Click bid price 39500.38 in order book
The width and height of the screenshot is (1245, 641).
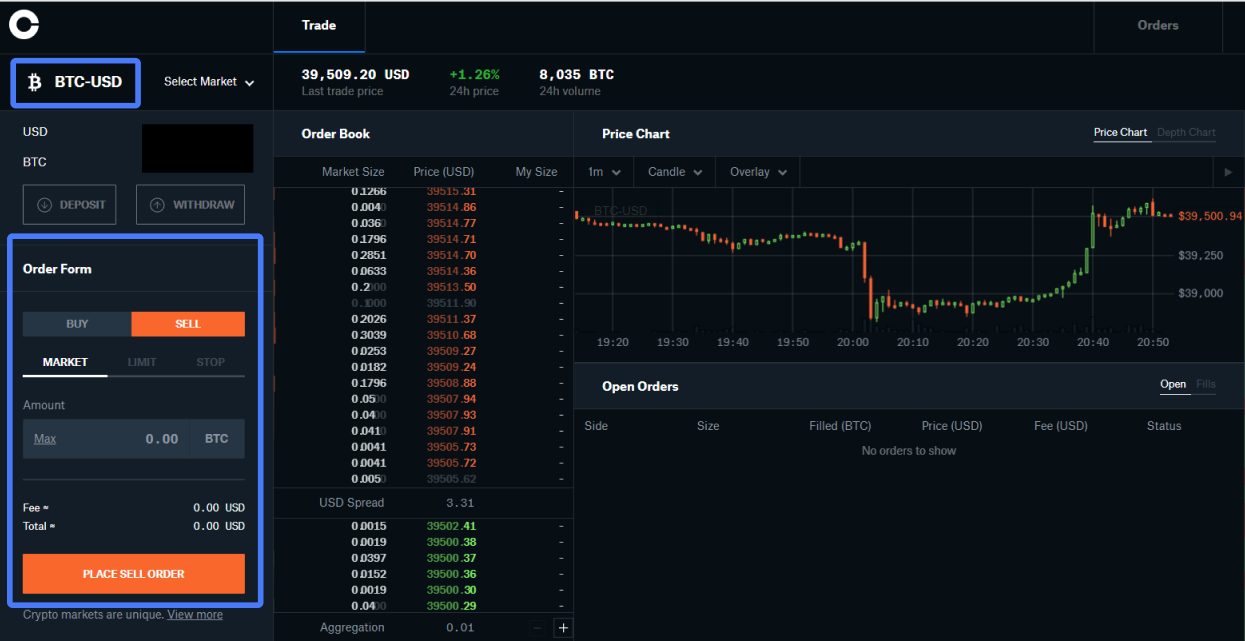451,542
